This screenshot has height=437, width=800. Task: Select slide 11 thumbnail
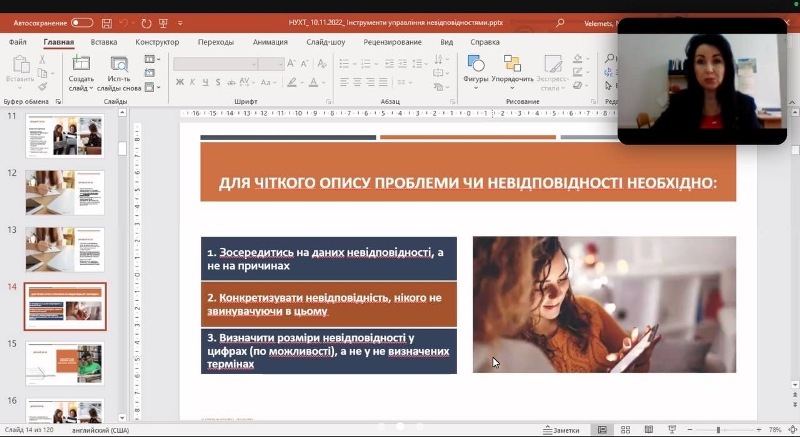click(x=65, y=135)
